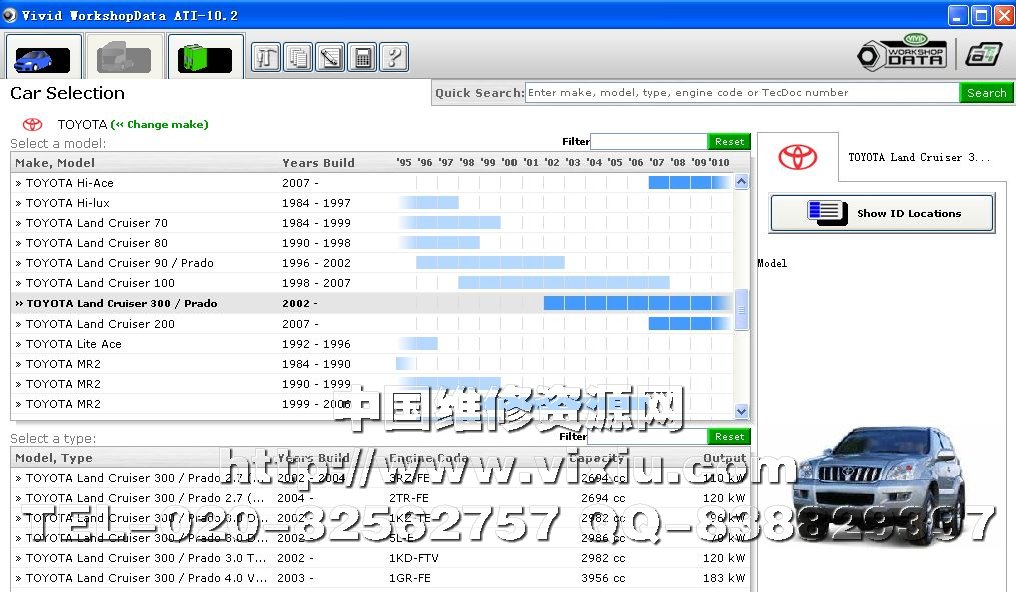This screenshot has width=1016, height=592.
Task: Click the Change make link
Action: coord(160,125)
